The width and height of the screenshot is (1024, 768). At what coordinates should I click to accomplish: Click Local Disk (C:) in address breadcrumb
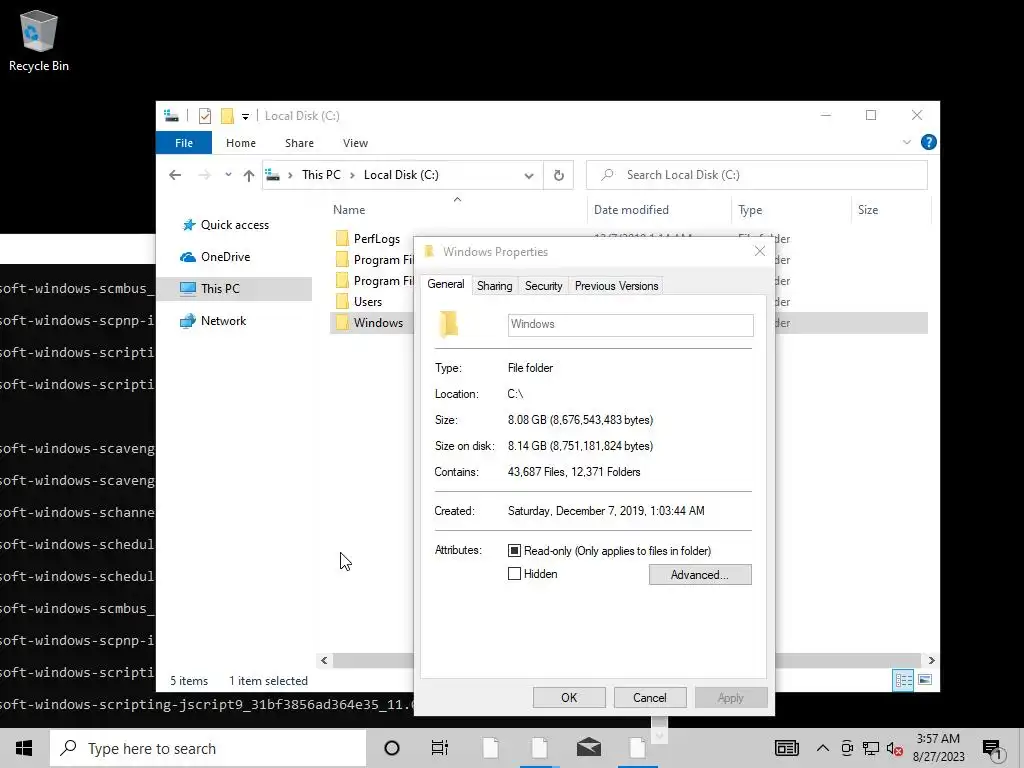pyautogui.click(x=401, y=175)
